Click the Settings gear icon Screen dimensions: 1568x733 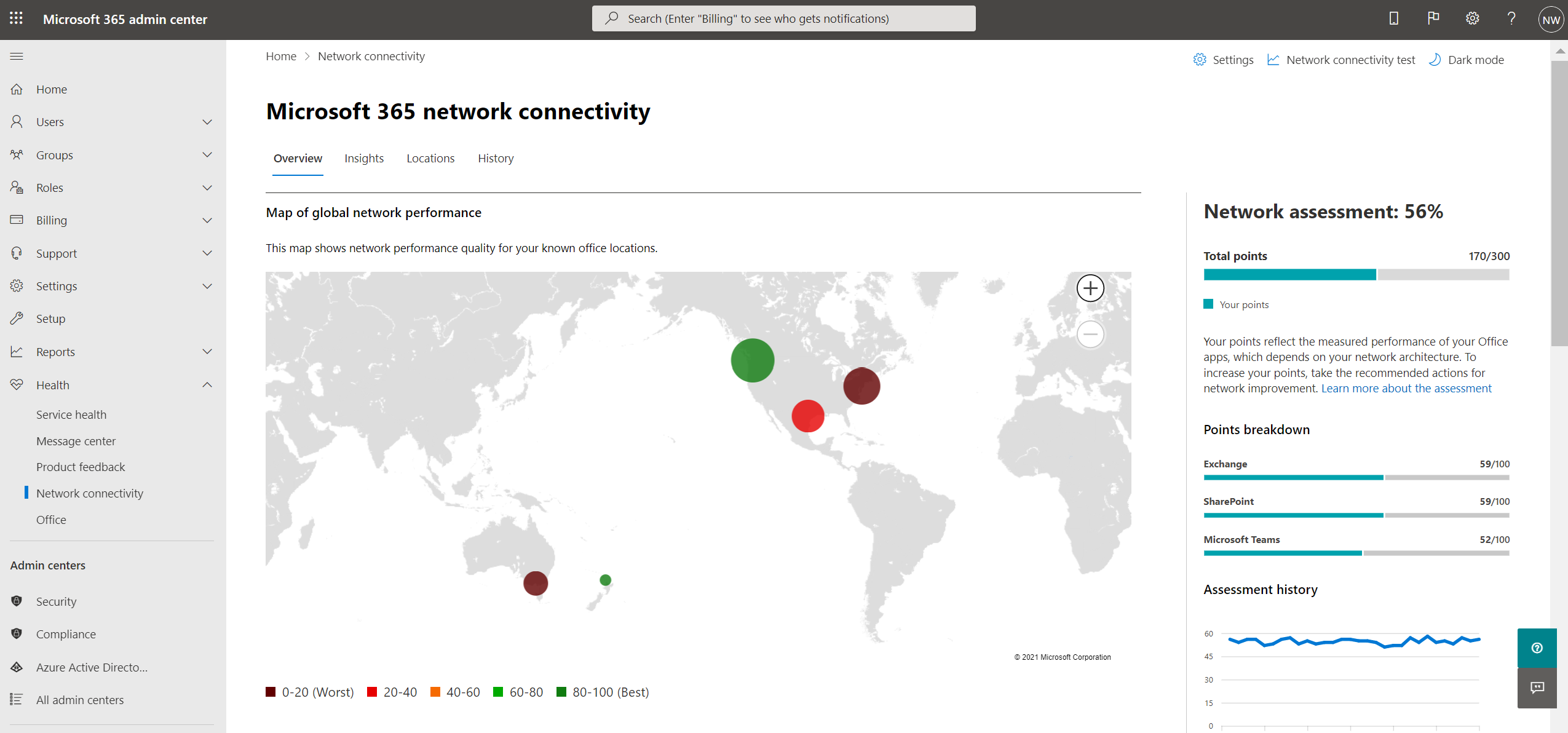1471,19
